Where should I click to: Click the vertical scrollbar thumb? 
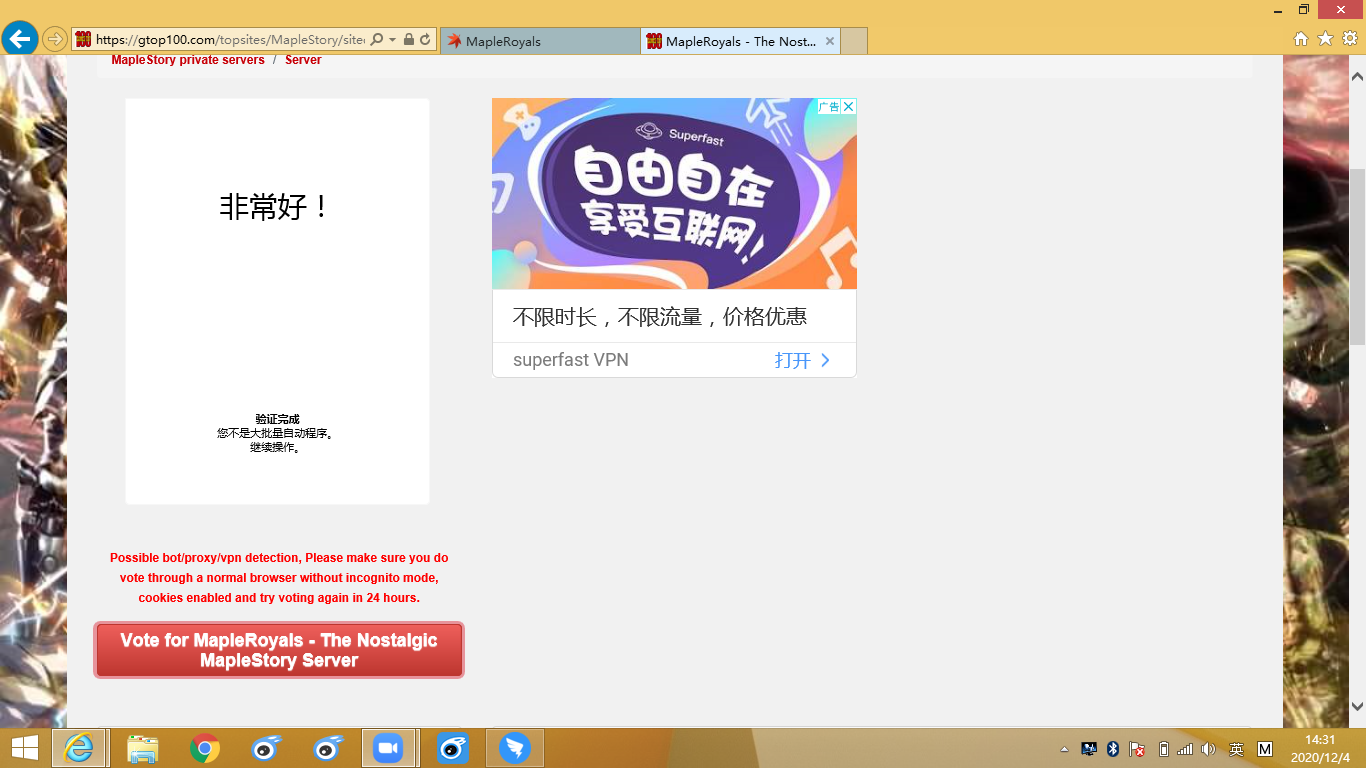pyautogui.click(x=1357, y=257)
